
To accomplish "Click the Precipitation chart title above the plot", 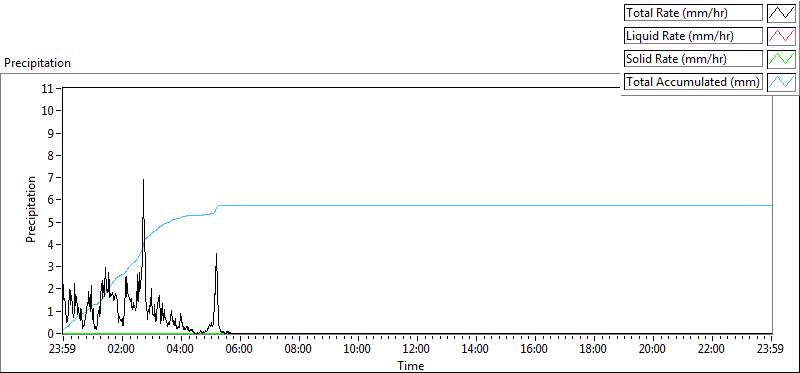I will click(37, 63).
